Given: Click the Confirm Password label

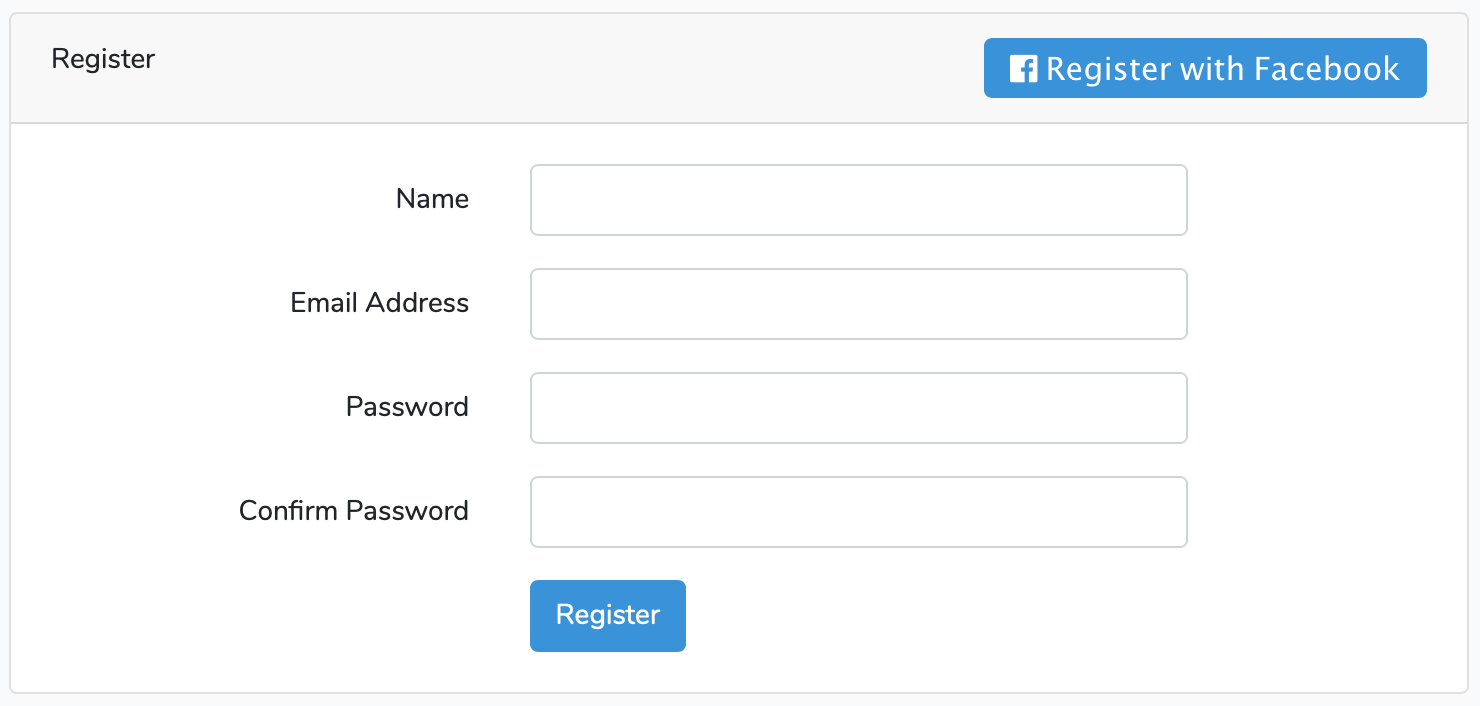Looking at the screenshot, I should pos(353,511).
